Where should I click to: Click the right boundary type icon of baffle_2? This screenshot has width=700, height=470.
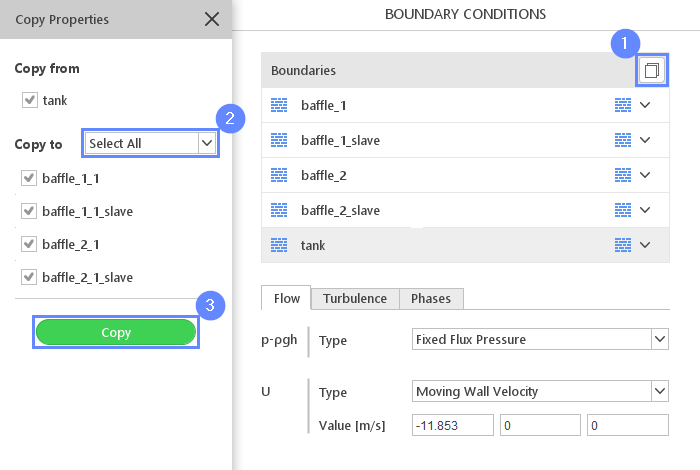tap(623, 175)
